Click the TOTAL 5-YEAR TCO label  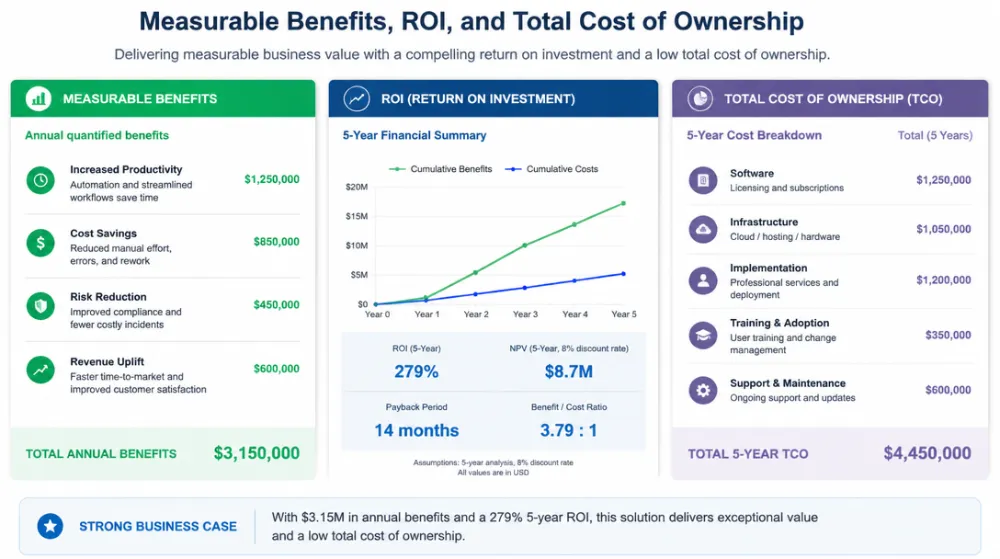tap(747, 454)
